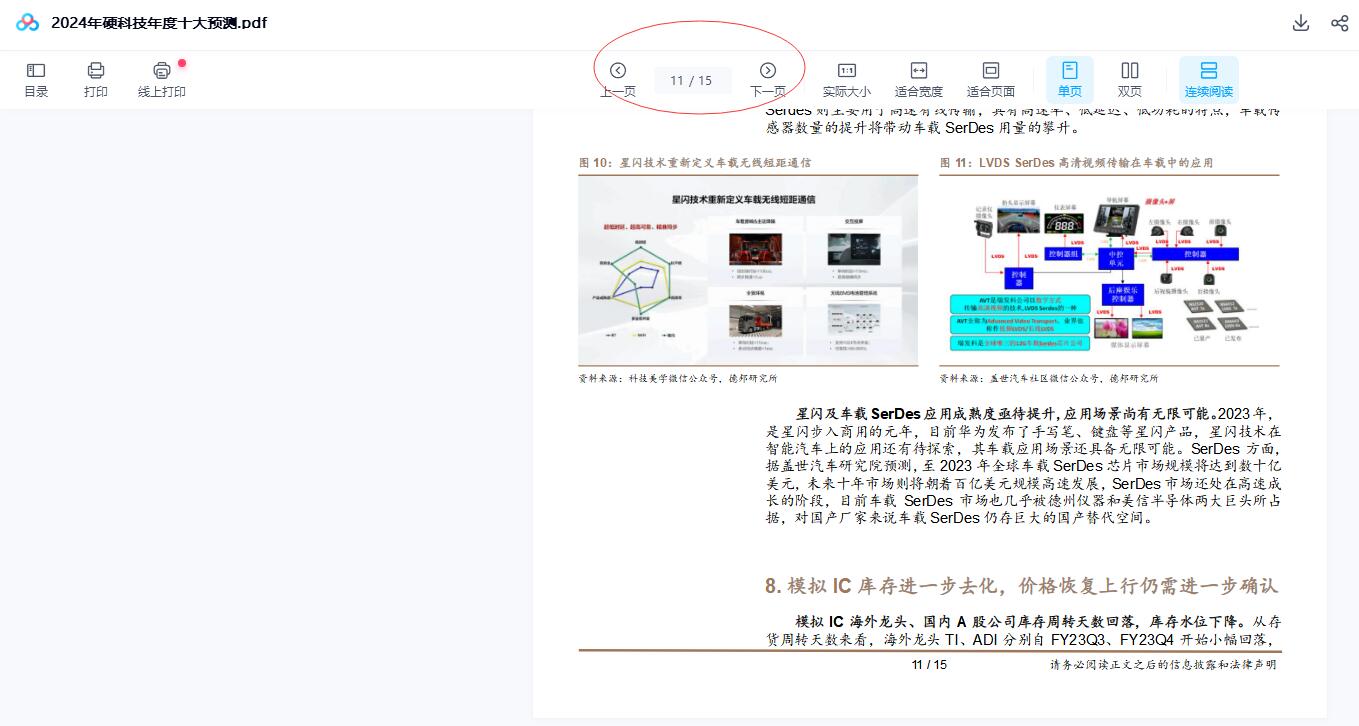The height and width of the screenshot is (726, 1359).
Task: Click the file title 2024年硬科技年度十大预测.pdf
Action: (x=159, y=23)
